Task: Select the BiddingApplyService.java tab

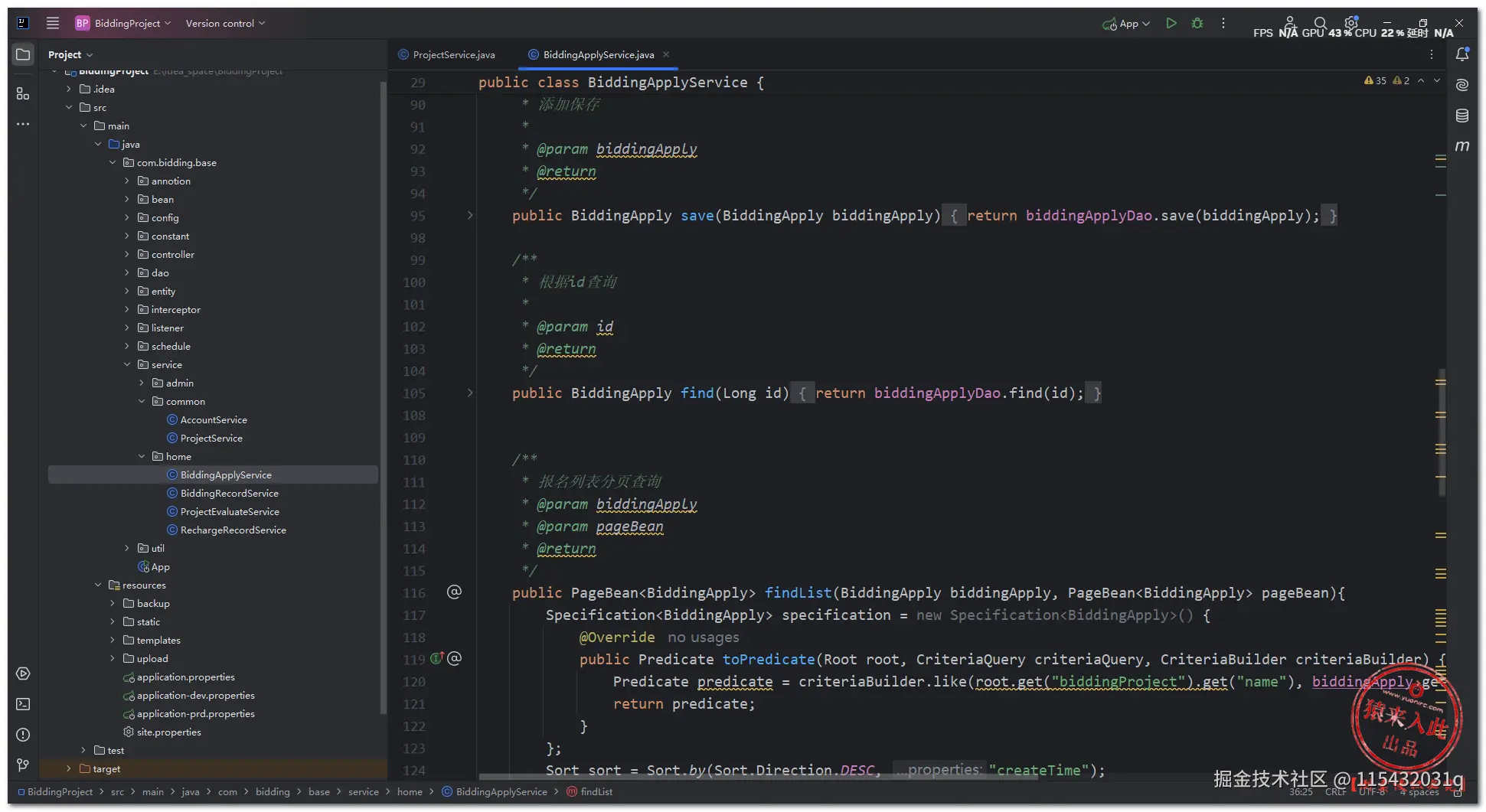Action: point(591,54)
